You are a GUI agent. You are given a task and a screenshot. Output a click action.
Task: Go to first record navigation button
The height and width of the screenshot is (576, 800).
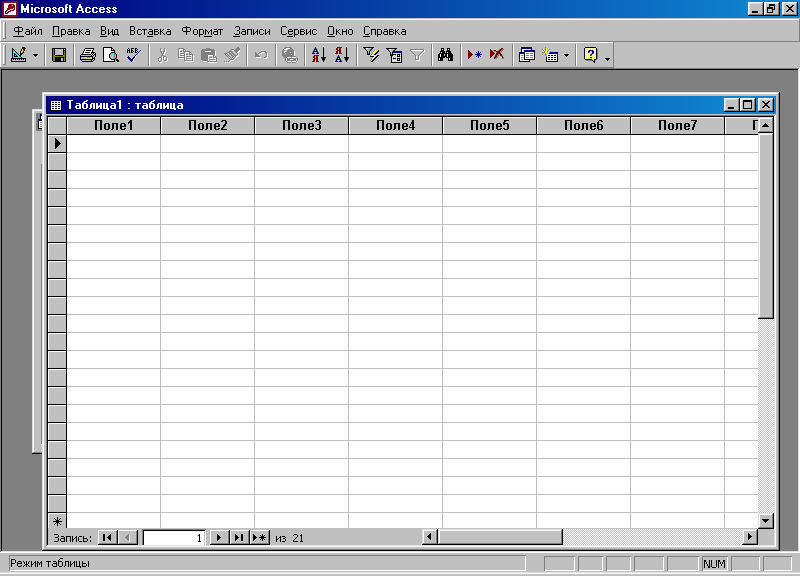107,538
